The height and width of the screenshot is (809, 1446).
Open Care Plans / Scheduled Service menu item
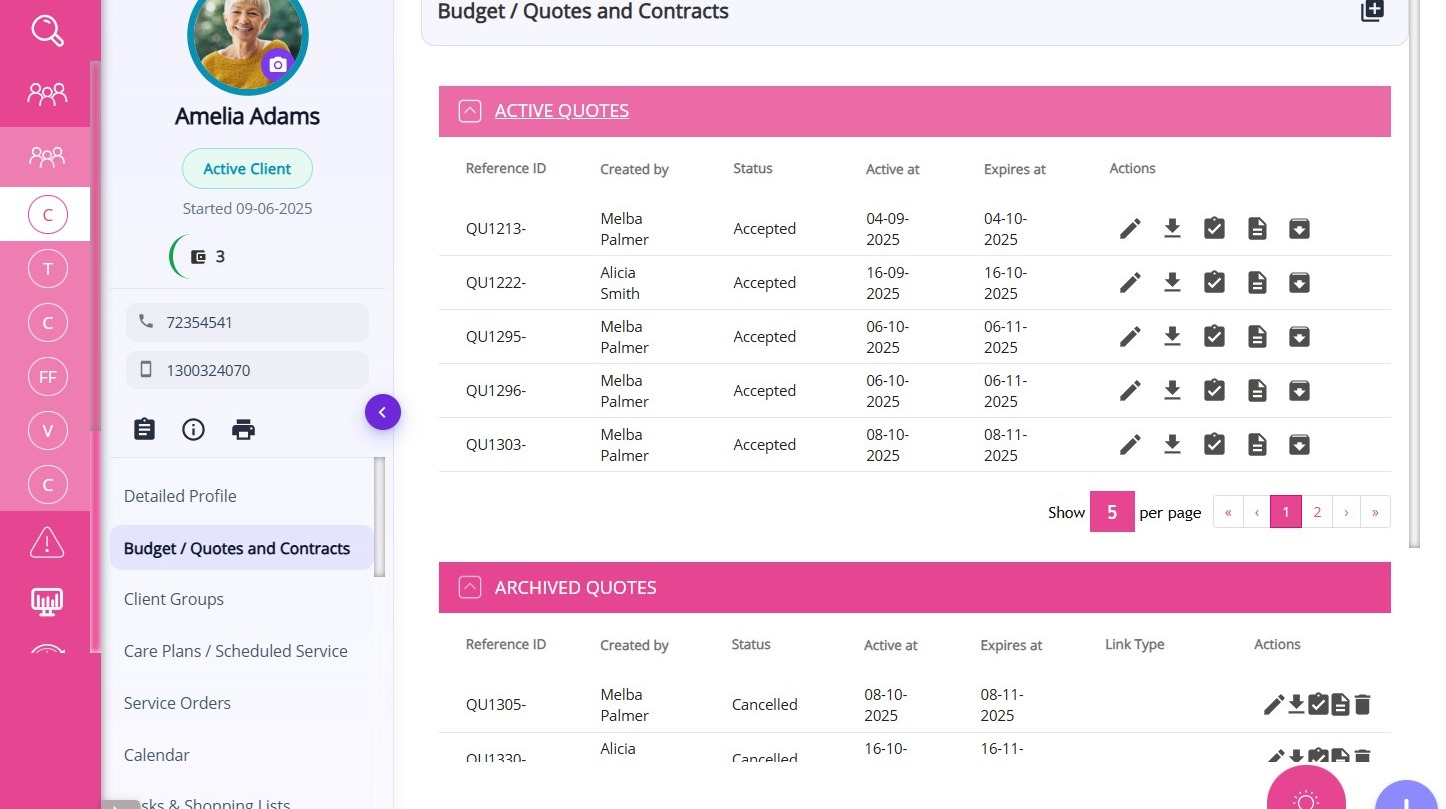pyautogui.click(x=235, y=651)
